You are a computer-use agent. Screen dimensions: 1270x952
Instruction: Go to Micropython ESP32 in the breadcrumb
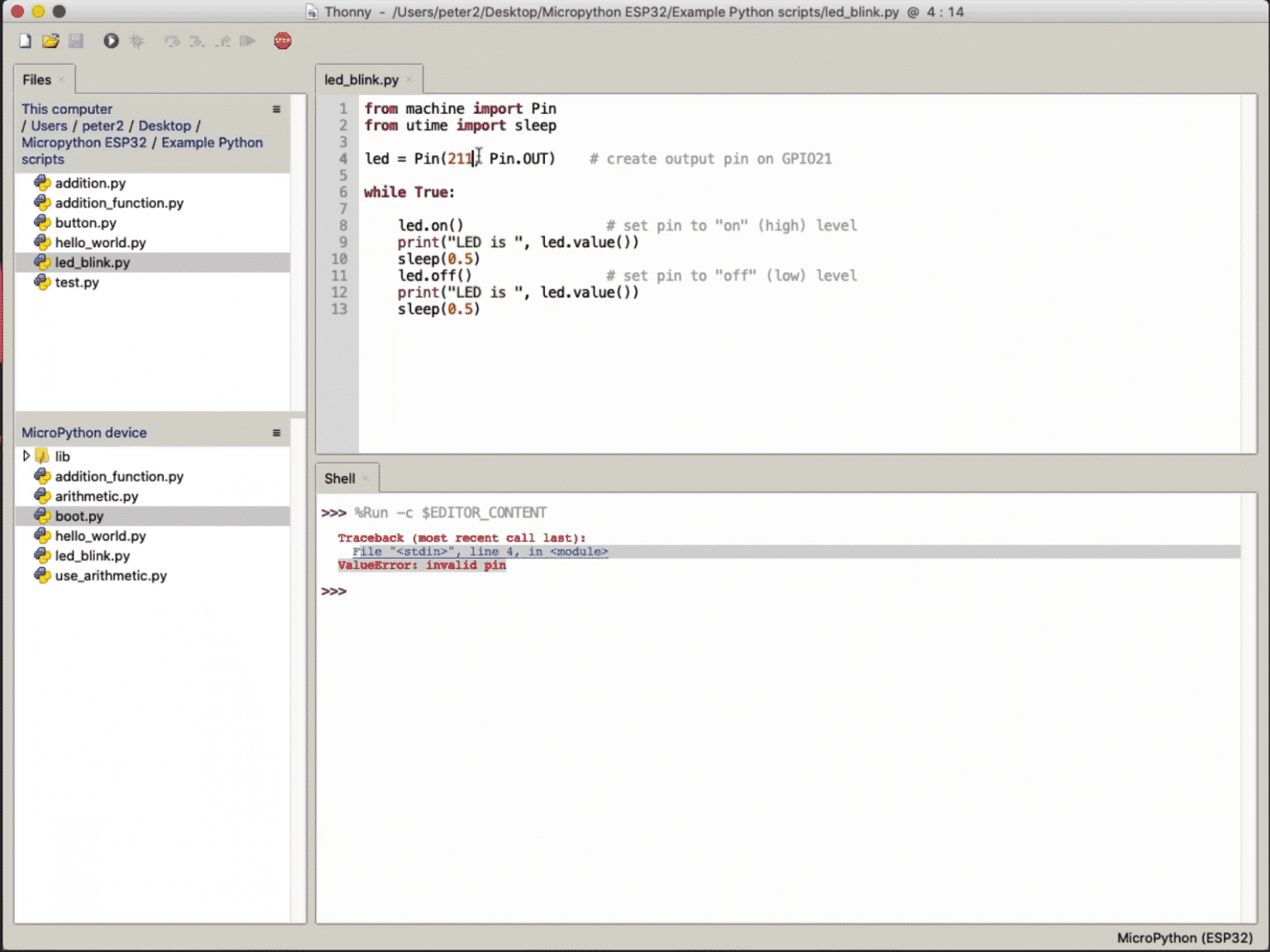coord(84,142)
